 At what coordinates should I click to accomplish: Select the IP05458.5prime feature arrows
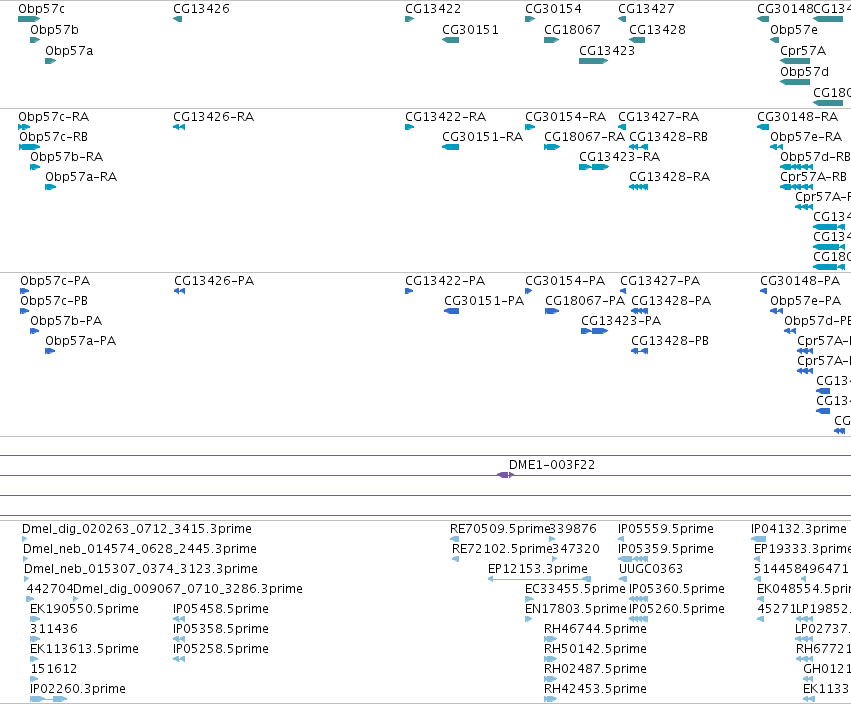179,619
